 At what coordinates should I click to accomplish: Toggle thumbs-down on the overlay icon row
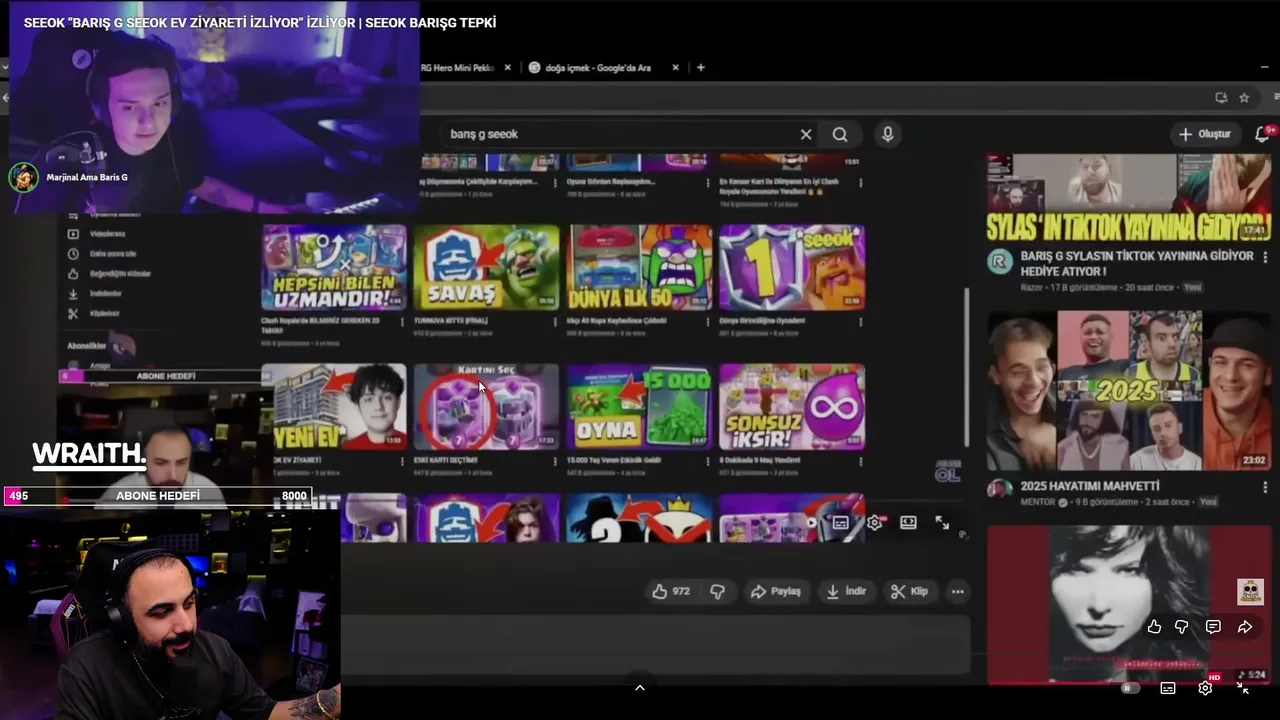[1182, 627]
